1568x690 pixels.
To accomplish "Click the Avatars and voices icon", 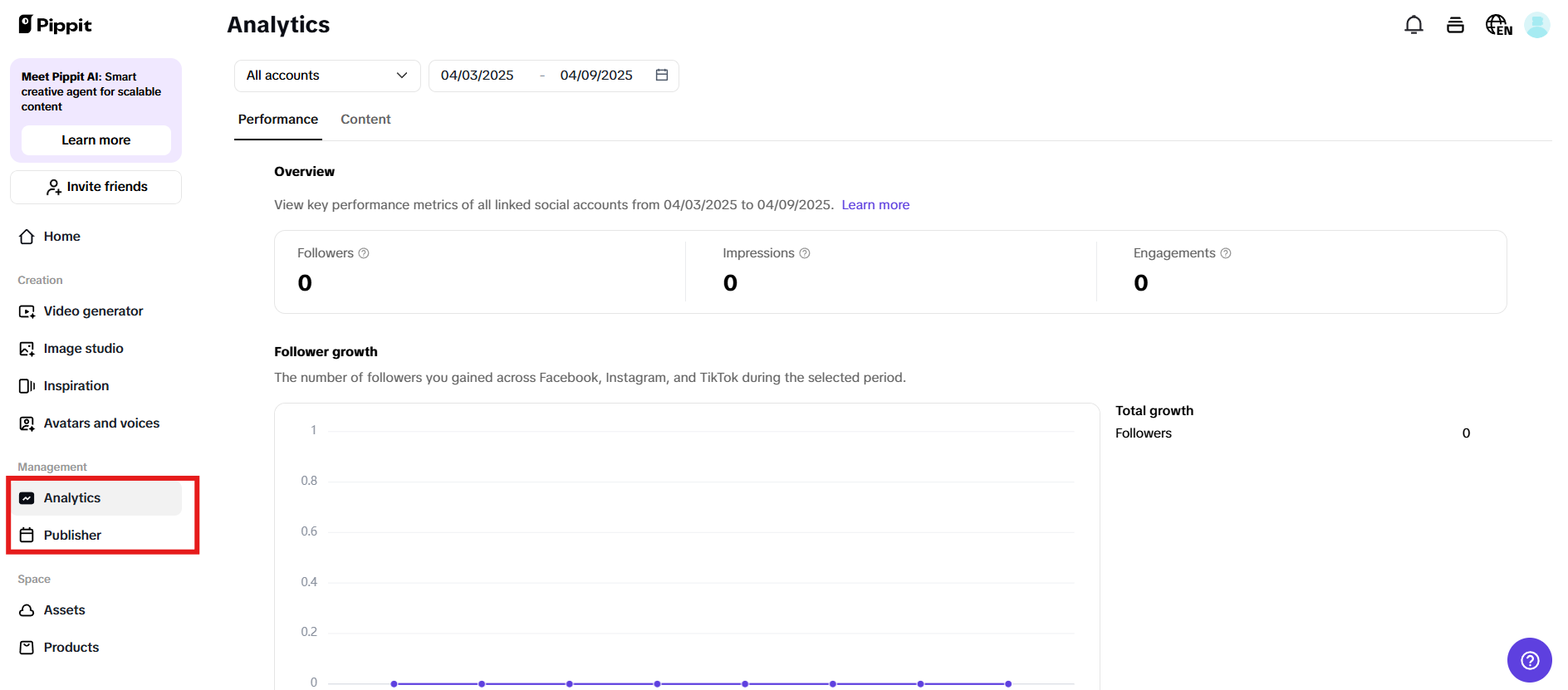I will coord(27,423).
